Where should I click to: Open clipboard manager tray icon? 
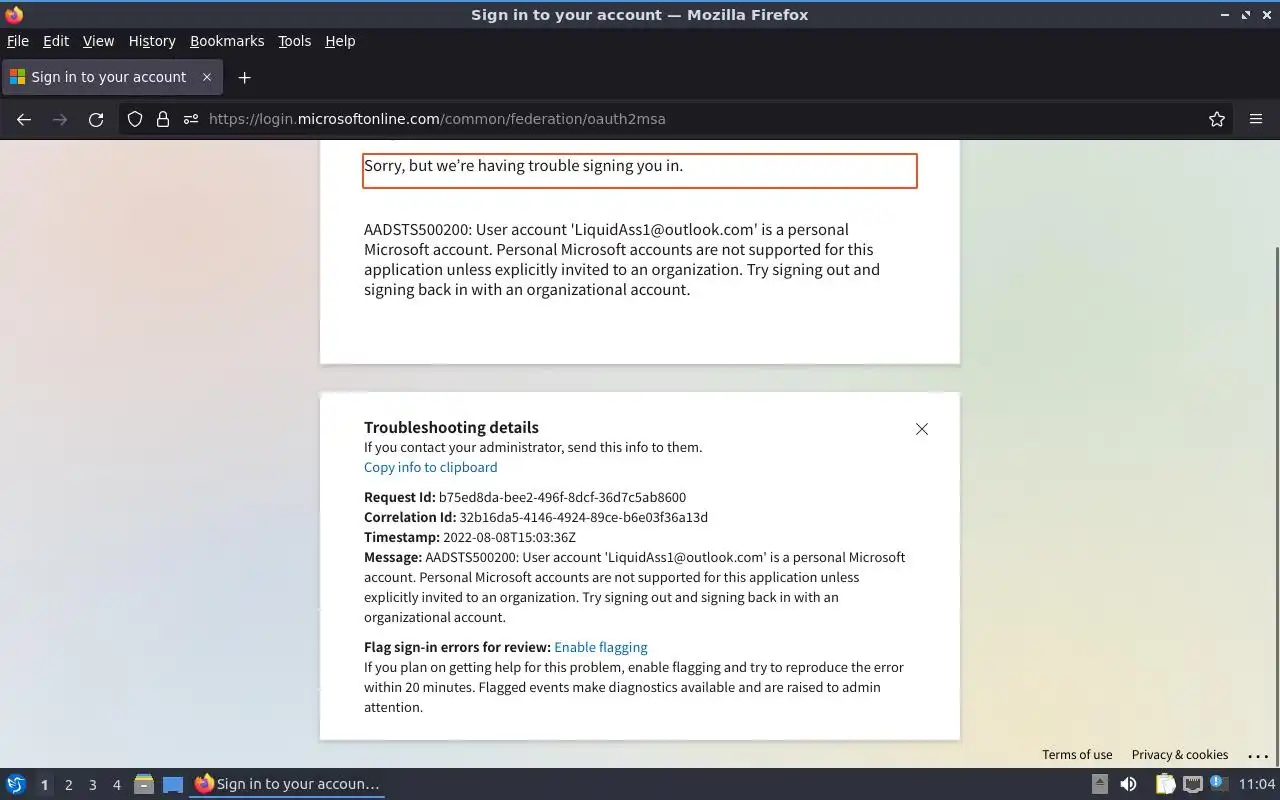(1165, 784)
